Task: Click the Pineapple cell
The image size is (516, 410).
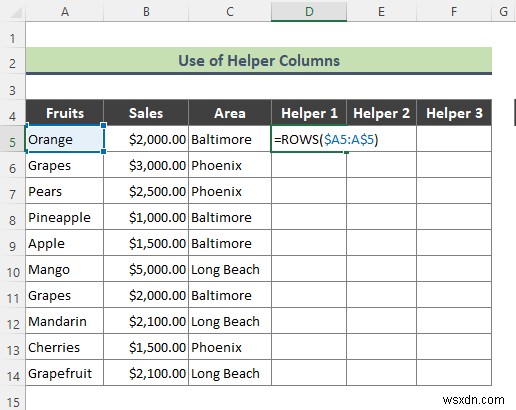Action: [65, 217]
